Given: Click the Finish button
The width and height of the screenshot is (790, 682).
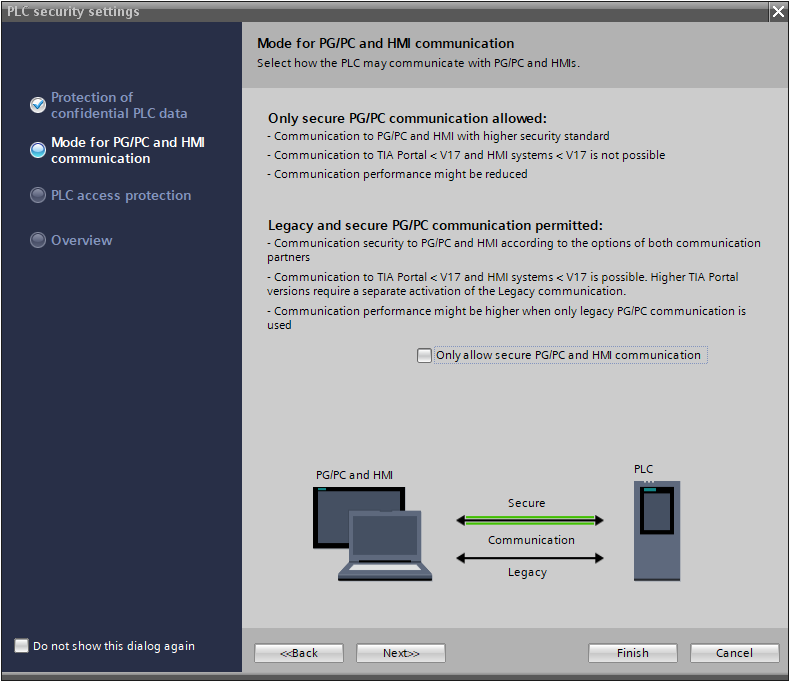Looking at the screenshot, I should (x=633, y=653).
